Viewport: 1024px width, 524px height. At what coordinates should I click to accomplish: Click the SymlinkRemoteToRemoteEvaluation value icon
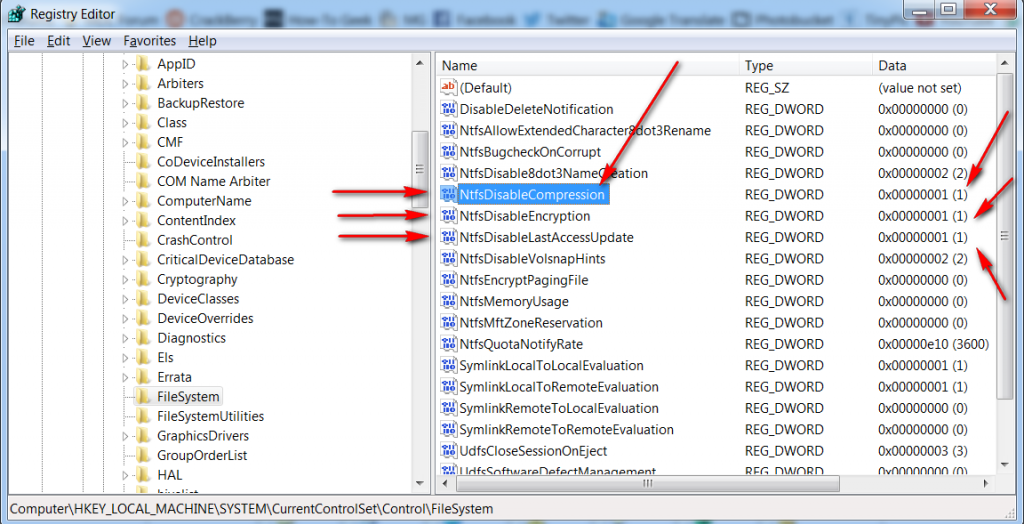click(449, 430)
